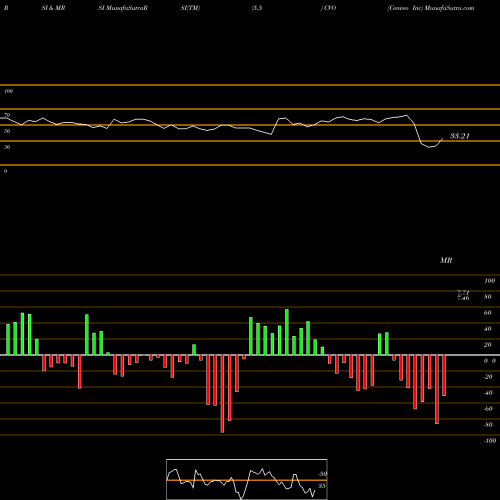This screenshot has width=500, height=500.
Task: Click the 100 label on MR right axis
Action: pos(489,281)
